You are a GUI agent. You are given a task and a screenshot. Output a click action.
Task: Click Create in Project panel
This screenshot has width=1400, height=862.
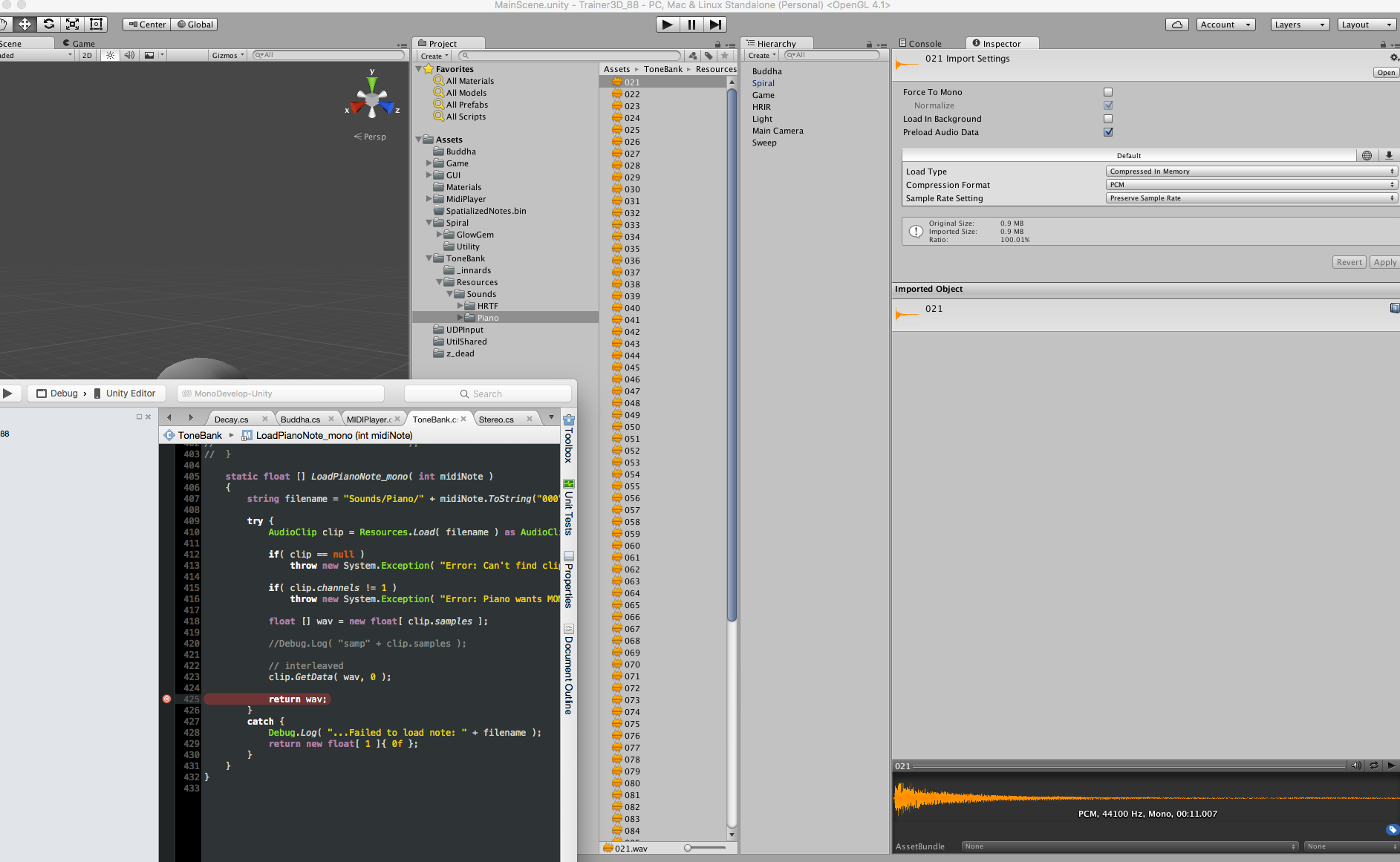tap(434, 56)
